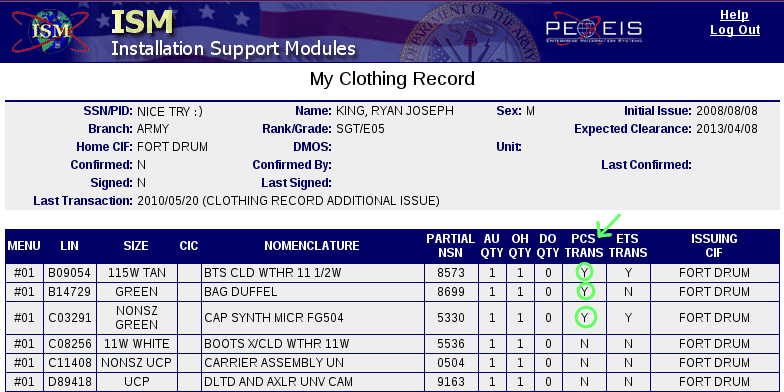Click size cell NONSZ GREEN
Viewport: 784px width, 392px height.
coord(136,318)
